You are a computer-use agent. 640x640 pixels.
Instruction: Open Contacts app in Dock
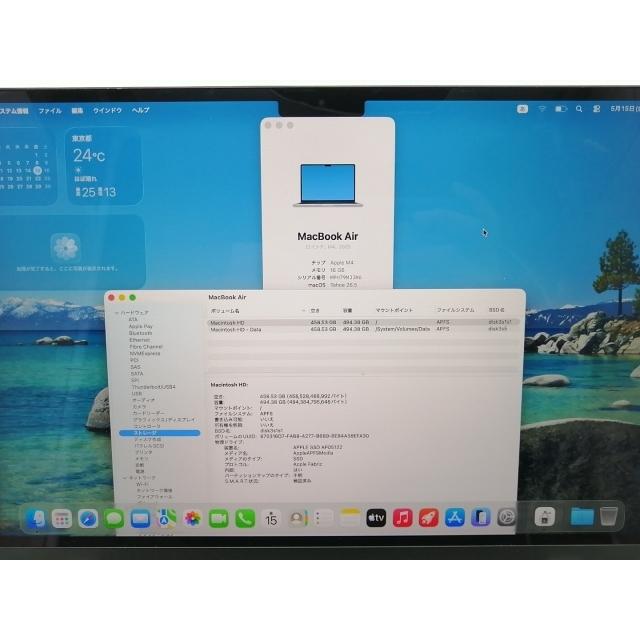click(298, 519)
